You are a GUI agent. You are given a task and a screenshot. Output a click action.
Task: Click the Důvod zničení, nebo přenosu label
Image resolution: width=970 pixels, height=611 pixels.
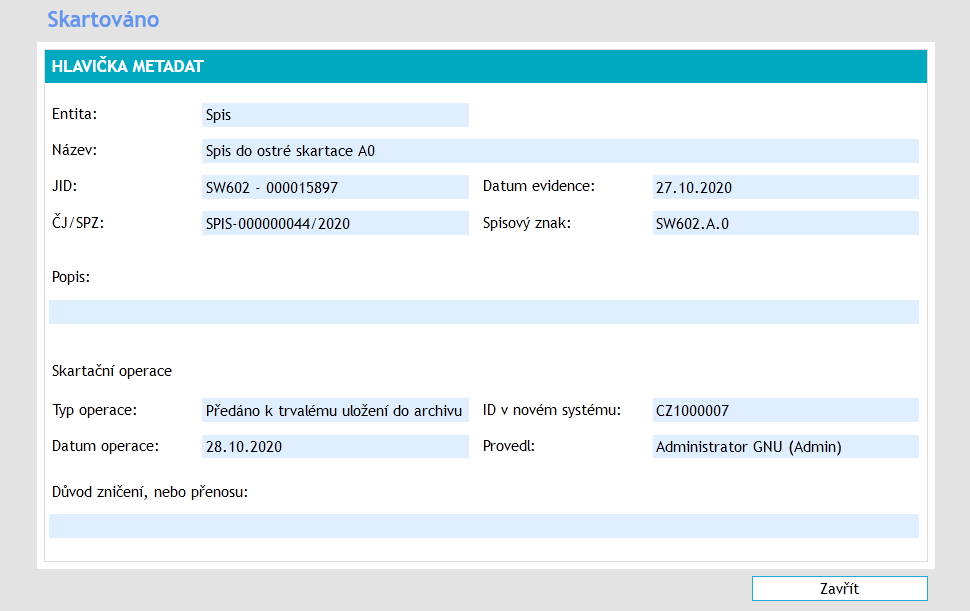(x=150, y=491)
